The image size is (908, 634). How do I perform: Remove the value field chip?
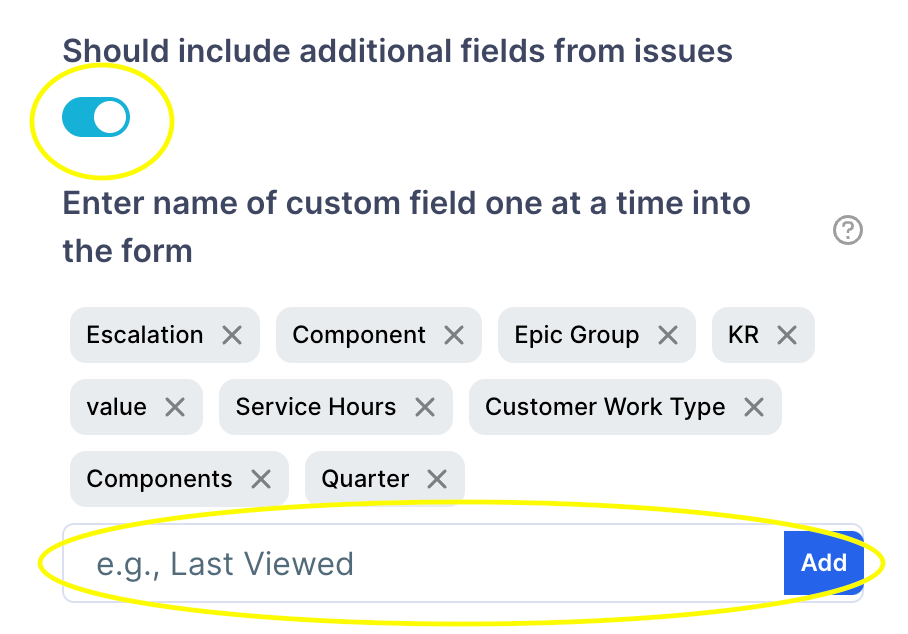pyautogui.click(x=176, y=407)
